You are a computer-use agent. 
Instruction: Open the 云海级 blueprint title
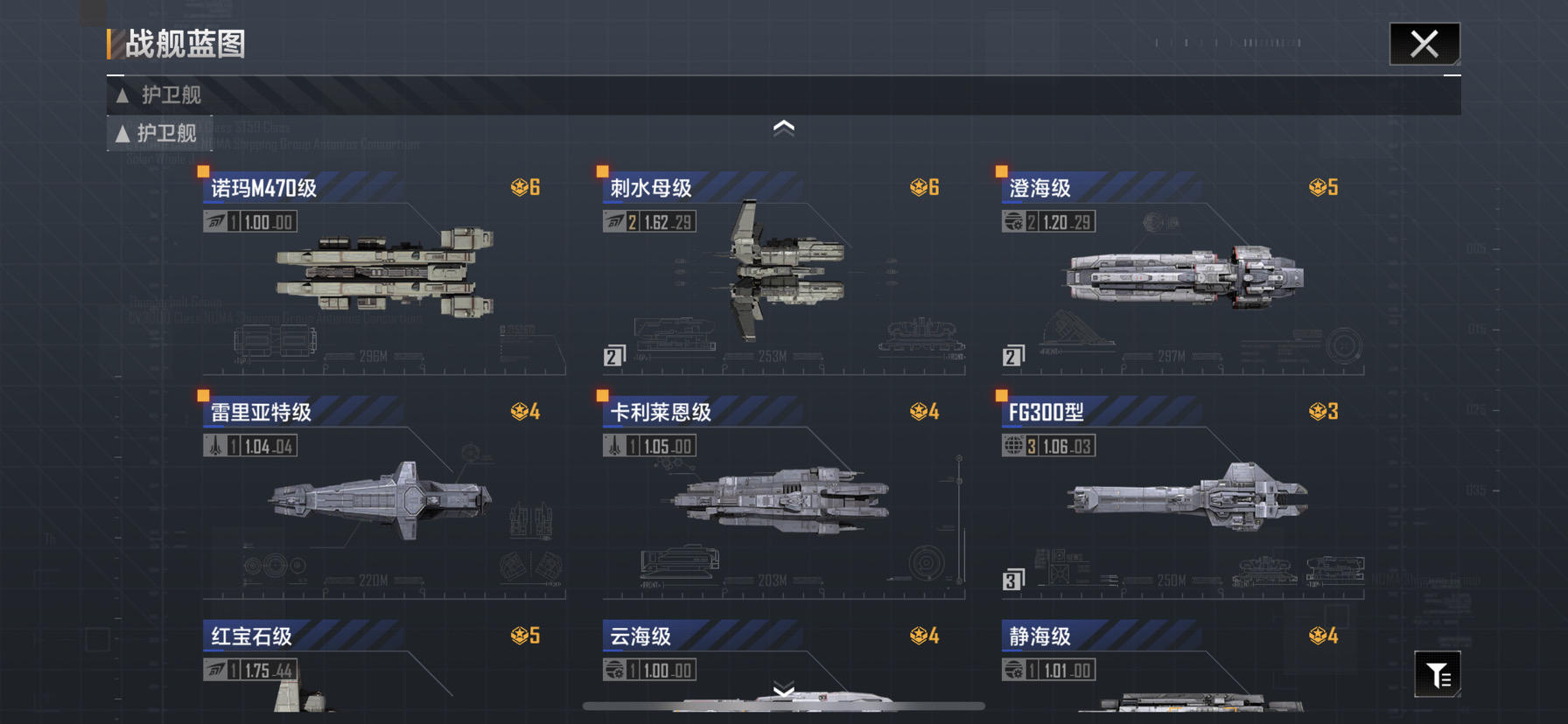(x=640, y=636)
